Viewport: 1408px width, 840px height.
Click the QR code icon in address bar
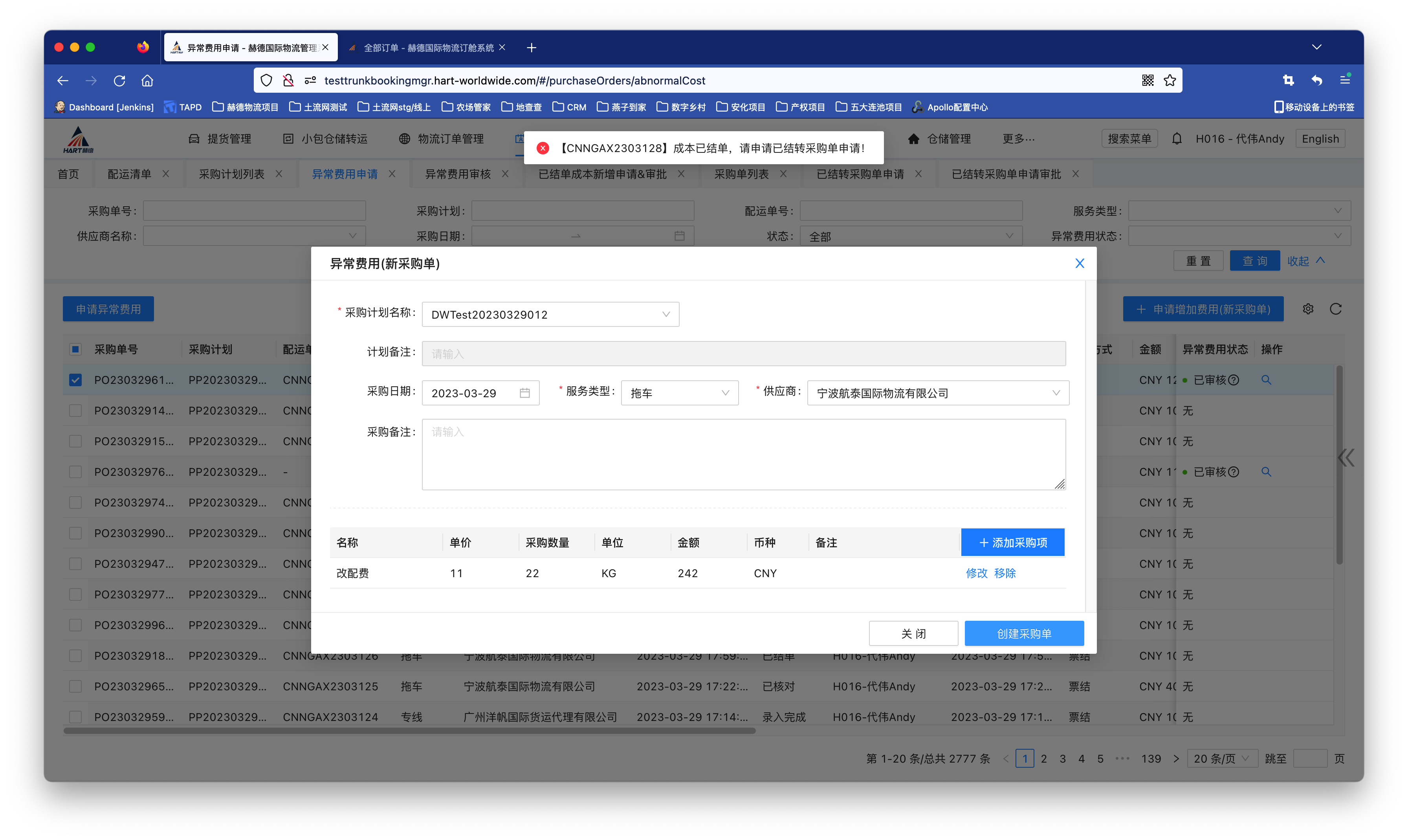pos(1147,81)
